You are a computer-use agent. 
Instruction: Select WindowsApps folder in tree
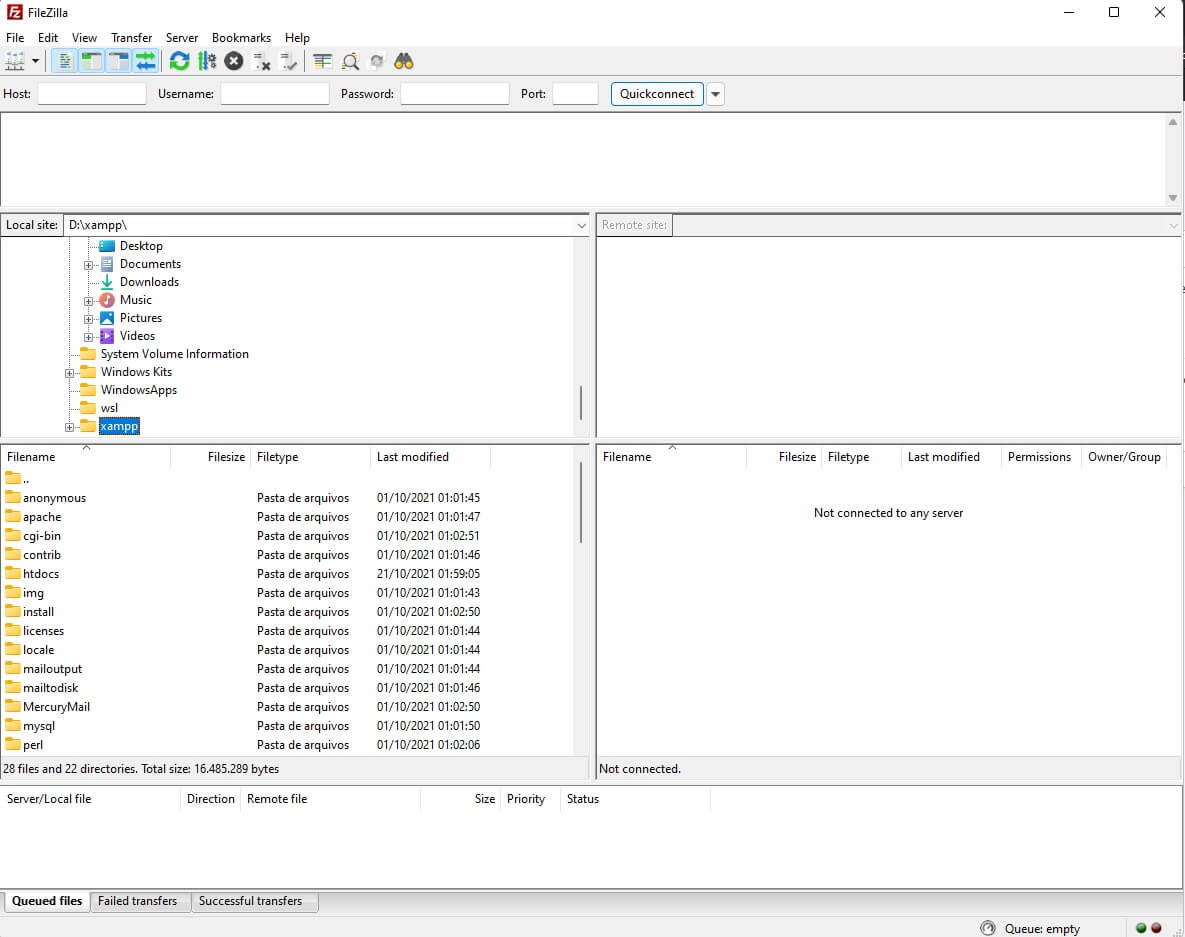[x=138, y=390]
